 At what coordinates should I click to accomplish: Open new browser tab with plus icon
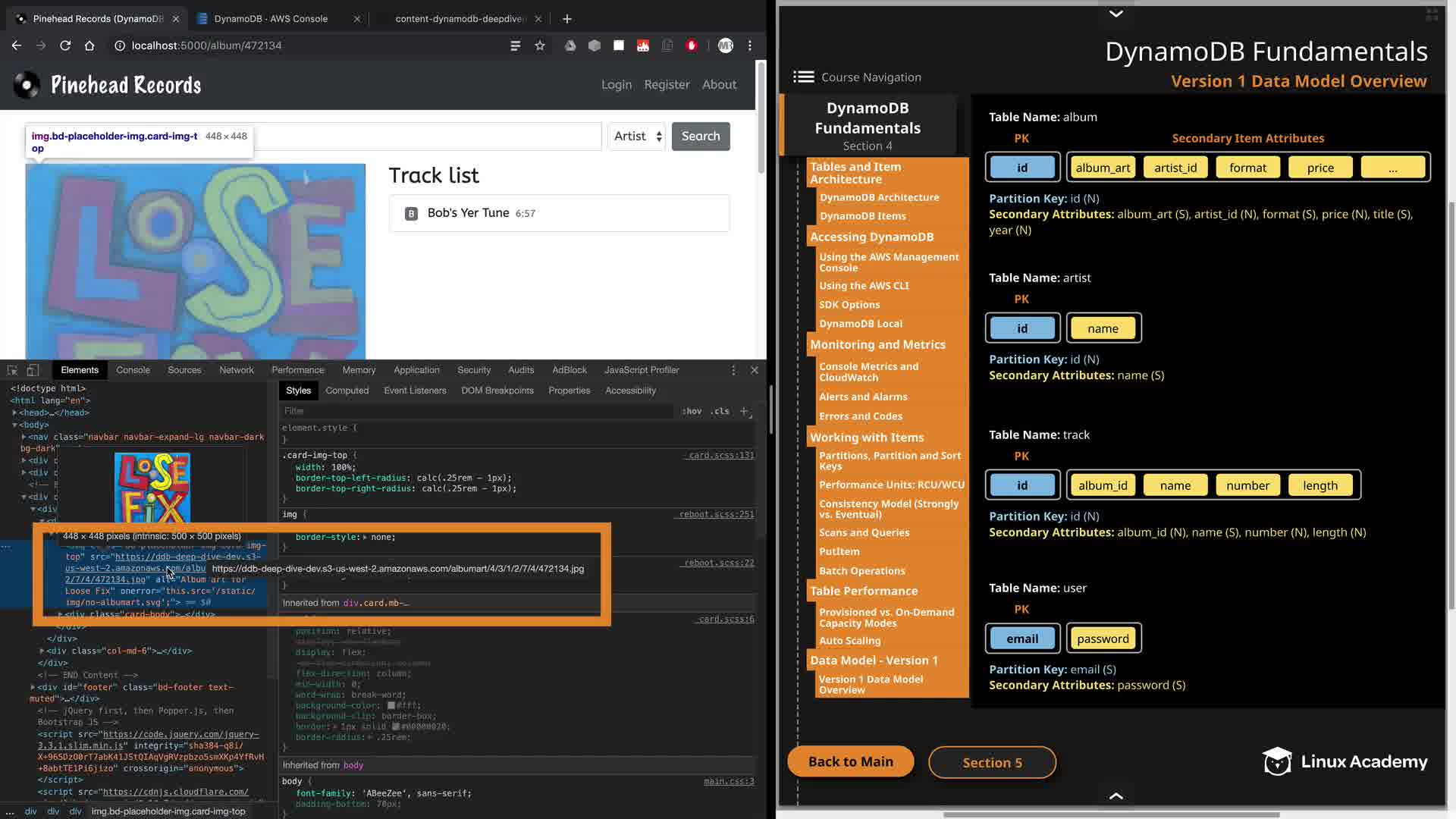566,18
